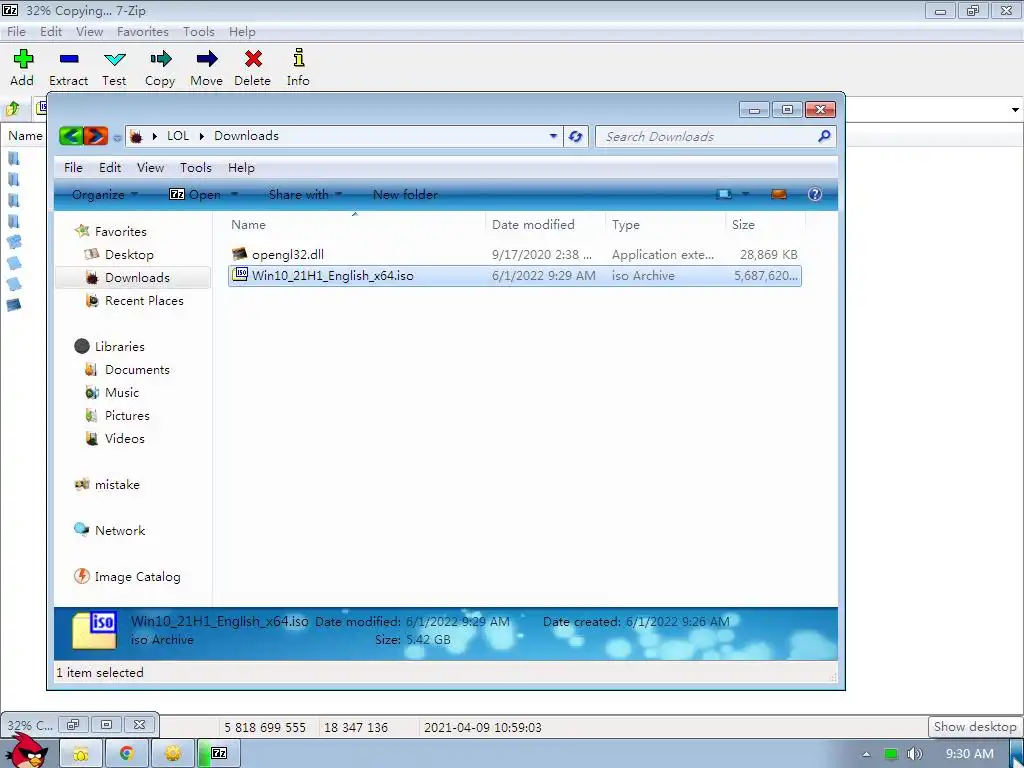Go up one folder in 7-Zip
This screenshot has width=1024, height=768.
[13, 108]
